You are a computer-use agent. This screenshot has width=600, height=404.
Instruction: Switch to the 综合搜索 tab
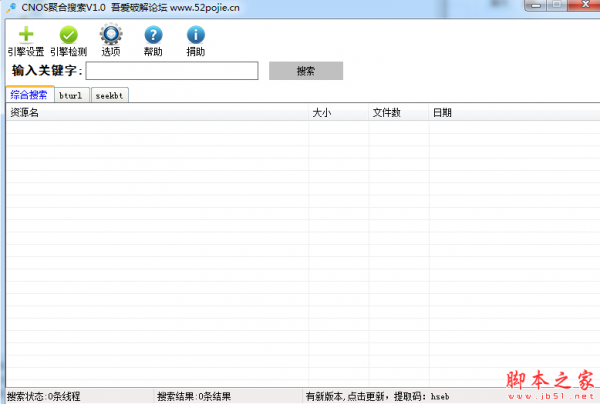[29, 95]
